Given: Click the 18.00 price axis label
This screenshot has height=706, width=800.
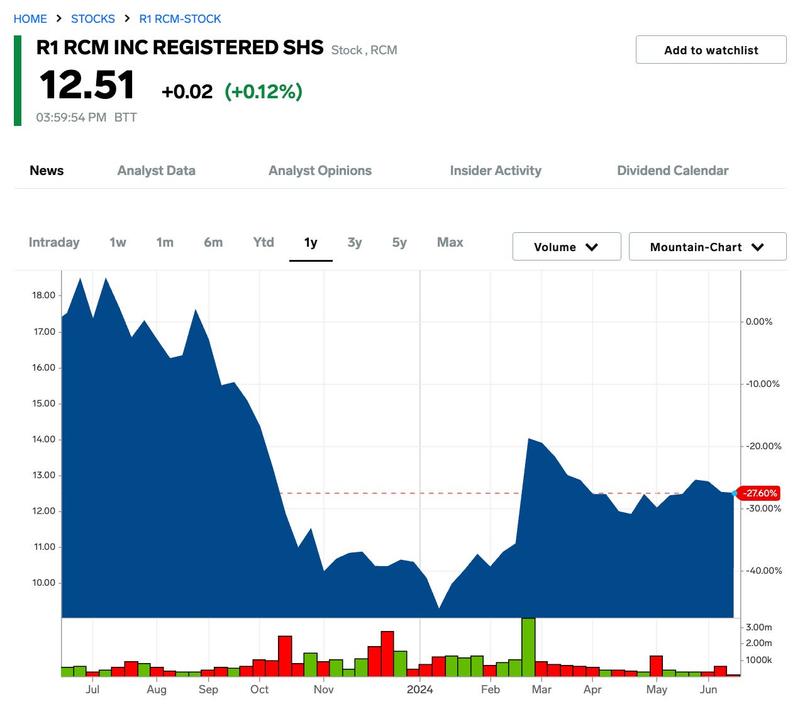Looking at the screenshot, I should coord(44,295).
